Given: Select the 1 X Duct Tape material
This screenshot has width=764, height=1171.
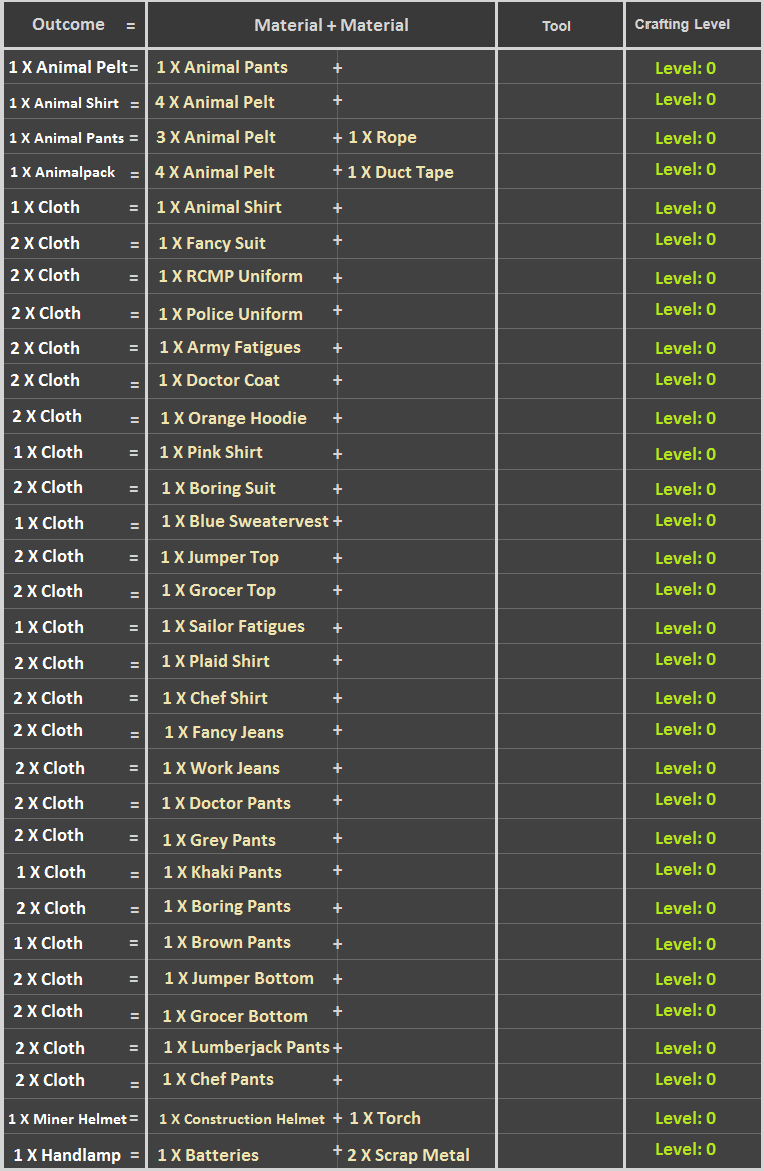Looking at the screenshot, I should point(400,173).
